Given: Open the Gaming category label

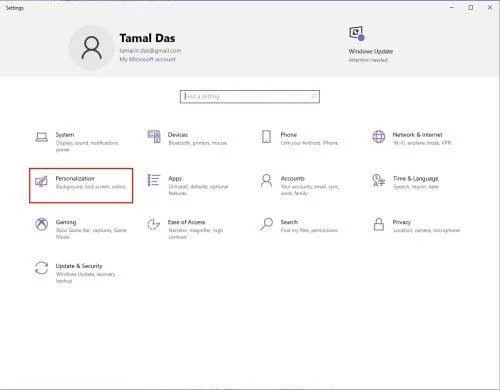Looking at the screenshot, I should 66,222.
